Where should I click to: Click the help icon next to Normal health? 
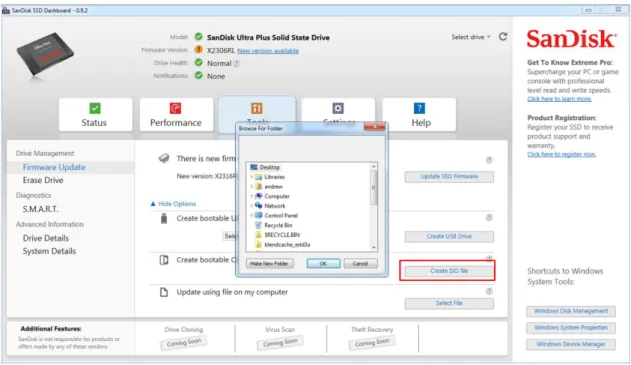pyautogui.click(x=237, y=64)
